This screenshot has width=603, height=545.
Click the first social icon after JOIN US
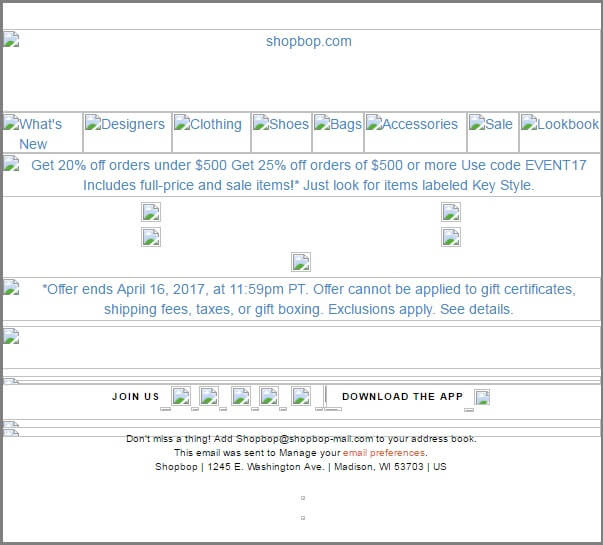pyautogui.click(x=181, y=396)
